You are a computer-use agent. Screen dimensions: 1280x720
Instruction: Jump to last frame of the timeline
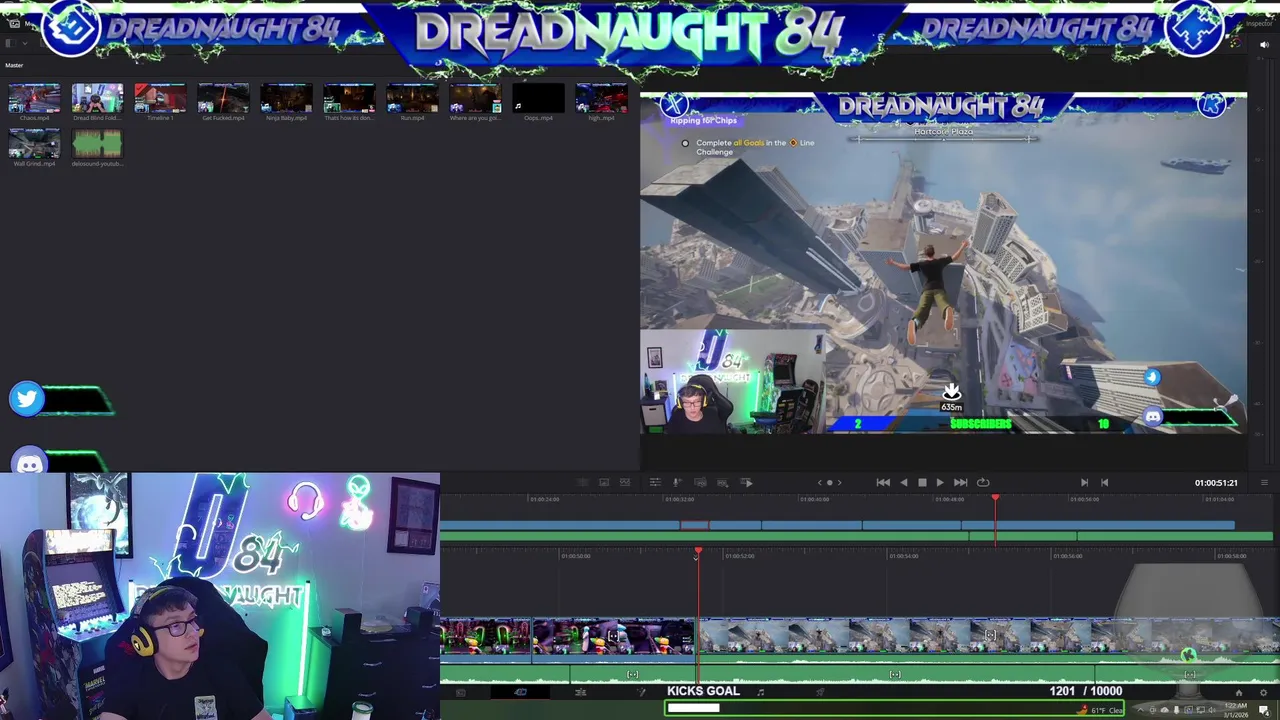[960, 482]
